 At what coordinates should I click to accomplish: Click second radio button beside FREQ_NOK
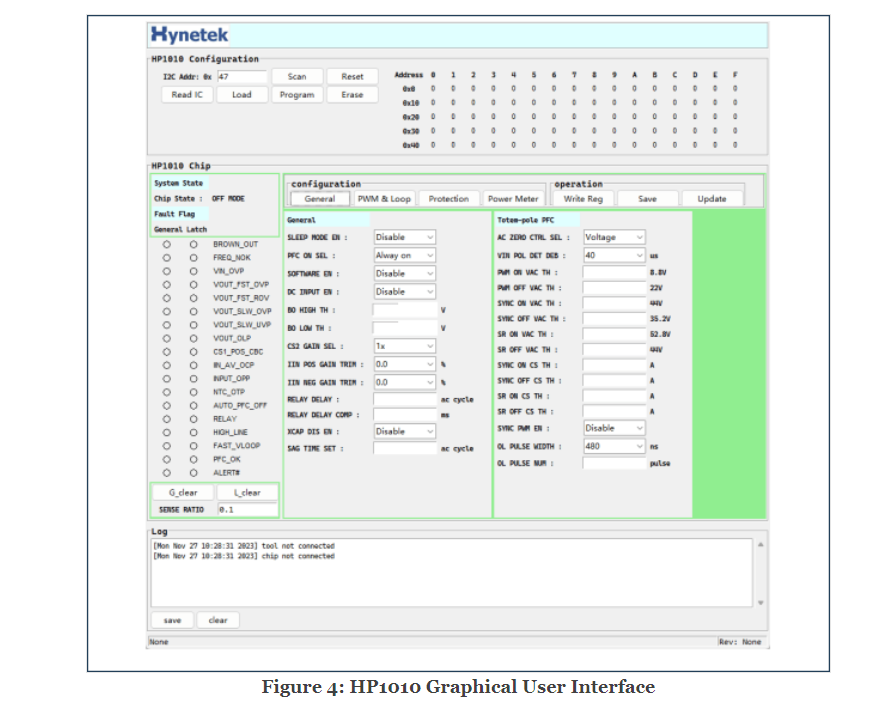193,258
